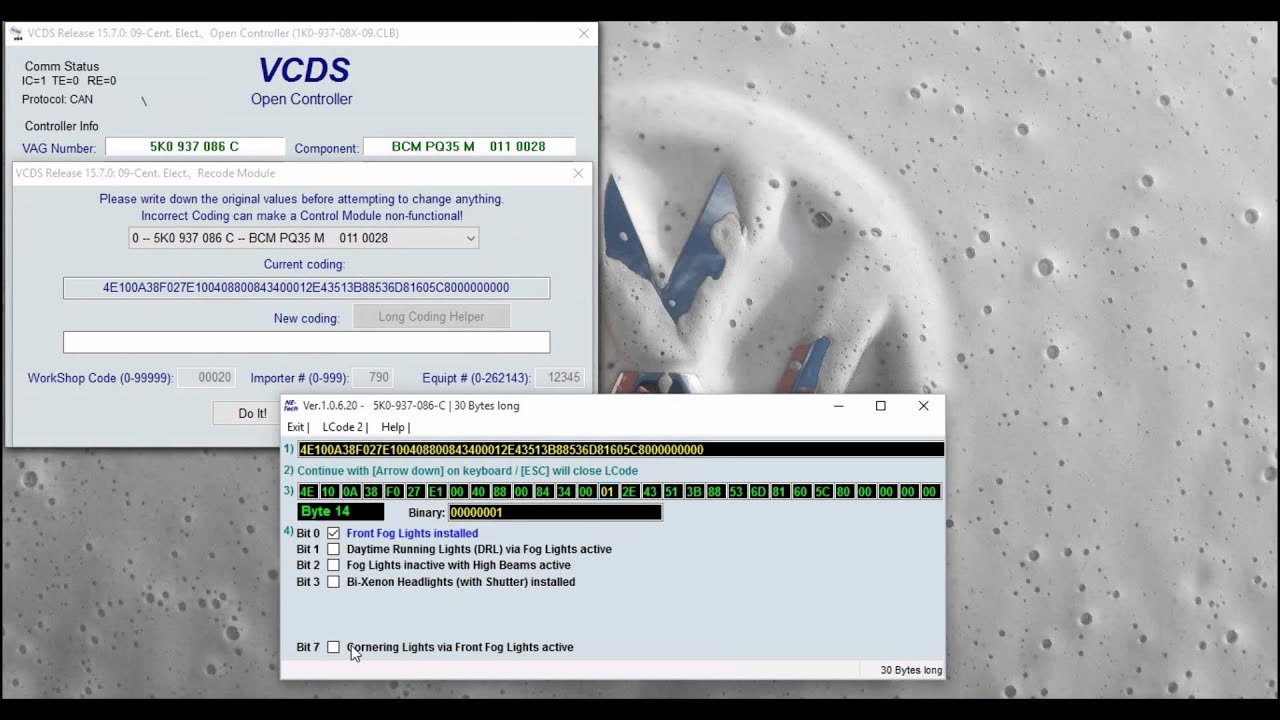Click the full coding string on line 1
Image resolution: width=1280 pixels, height=720 pixels.
[x=620, y=450]
